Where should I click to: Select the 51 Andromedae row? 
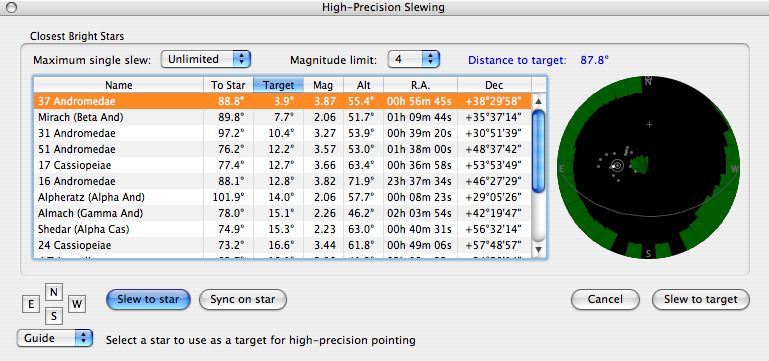(x=282, y=149)
